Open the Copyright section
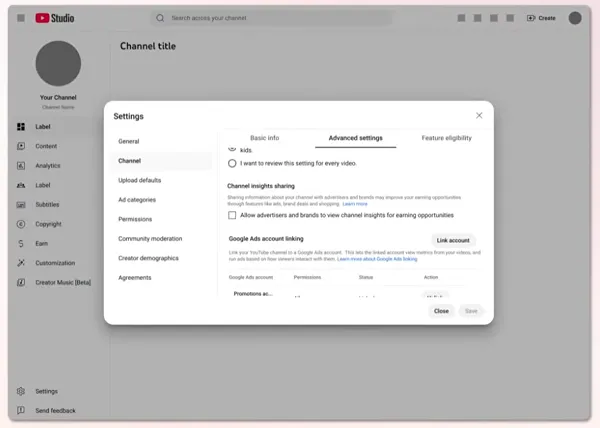Viewport: 600px width, 428px height. (48, 224)
